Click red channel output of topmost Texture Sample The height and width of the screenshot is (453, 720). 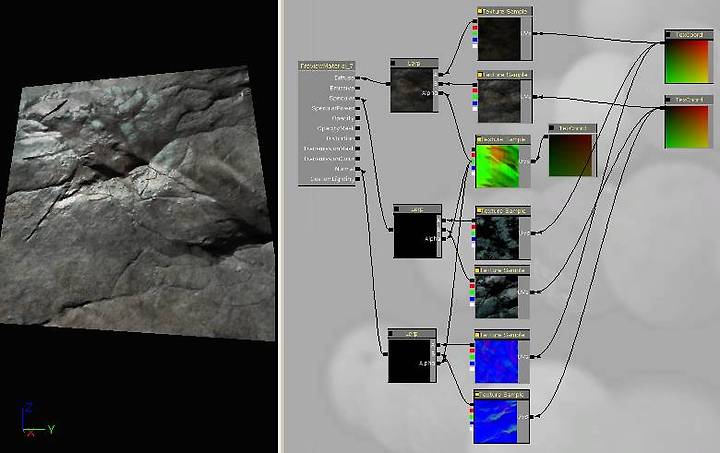[x=475, y=28]
